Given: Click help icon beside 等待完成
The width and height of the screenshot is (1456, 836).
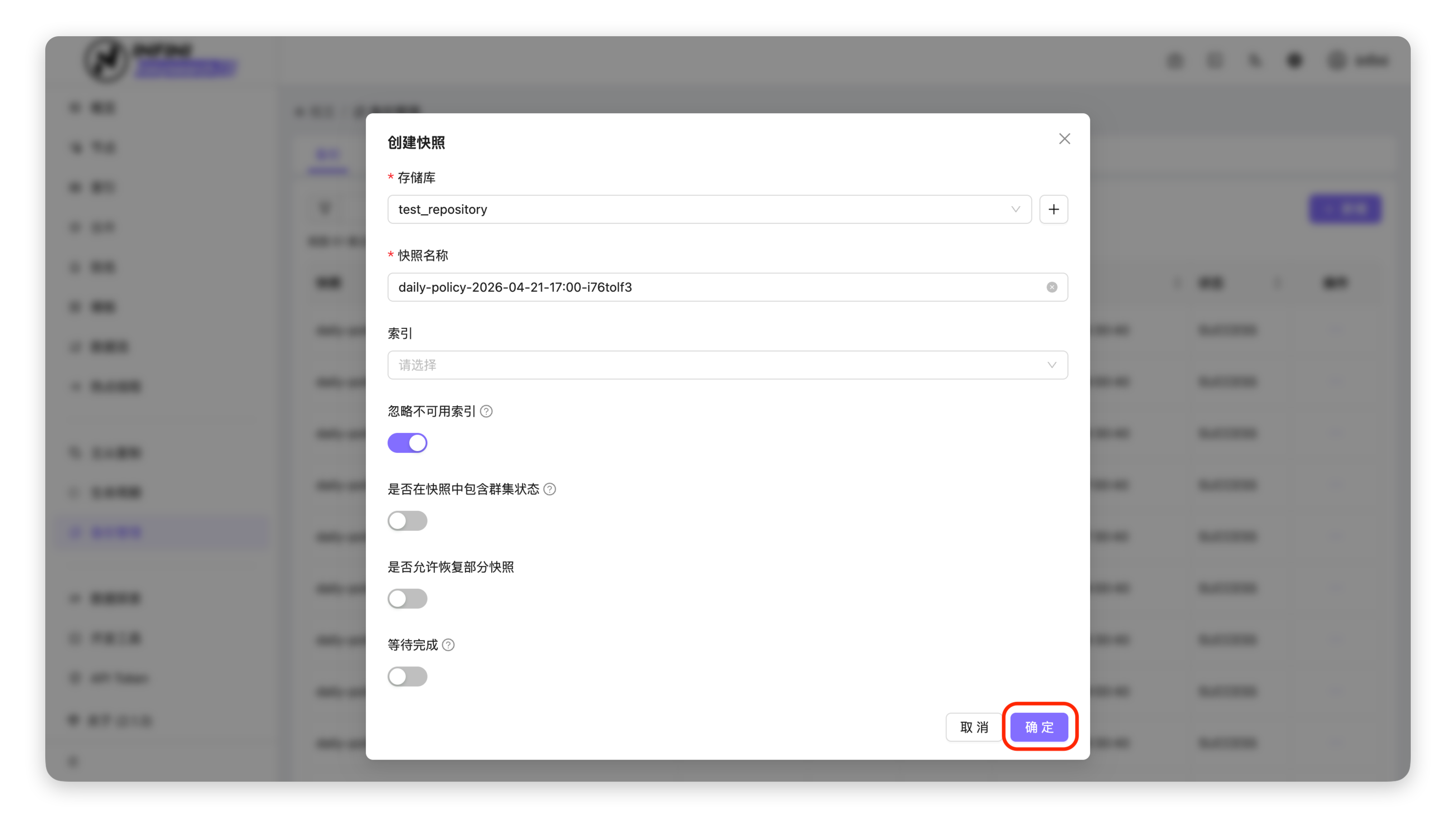Looking at the screenshot, I should coord(448,645).
